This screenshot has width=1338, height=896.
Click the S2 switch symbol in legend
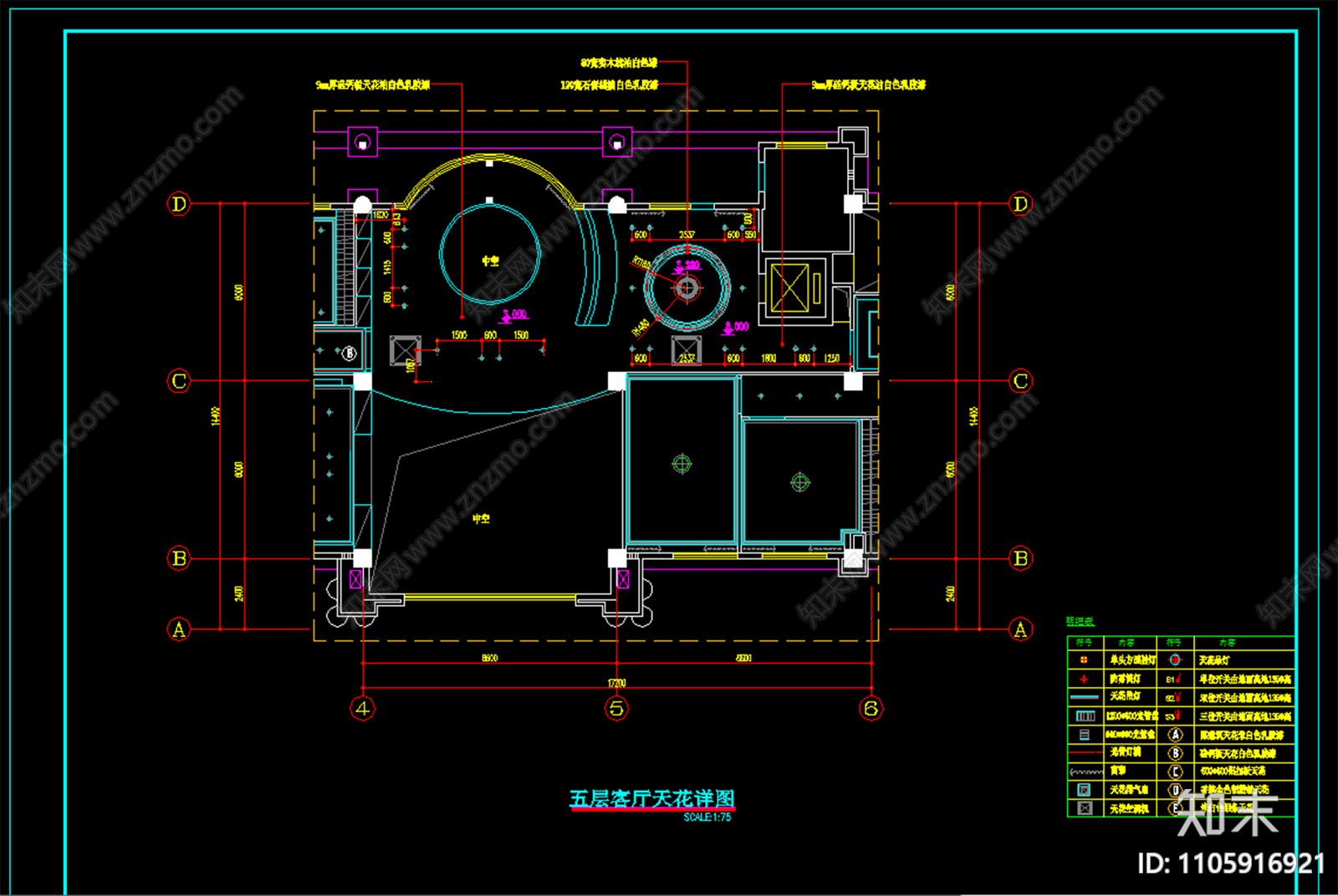tap(1174, 697)
